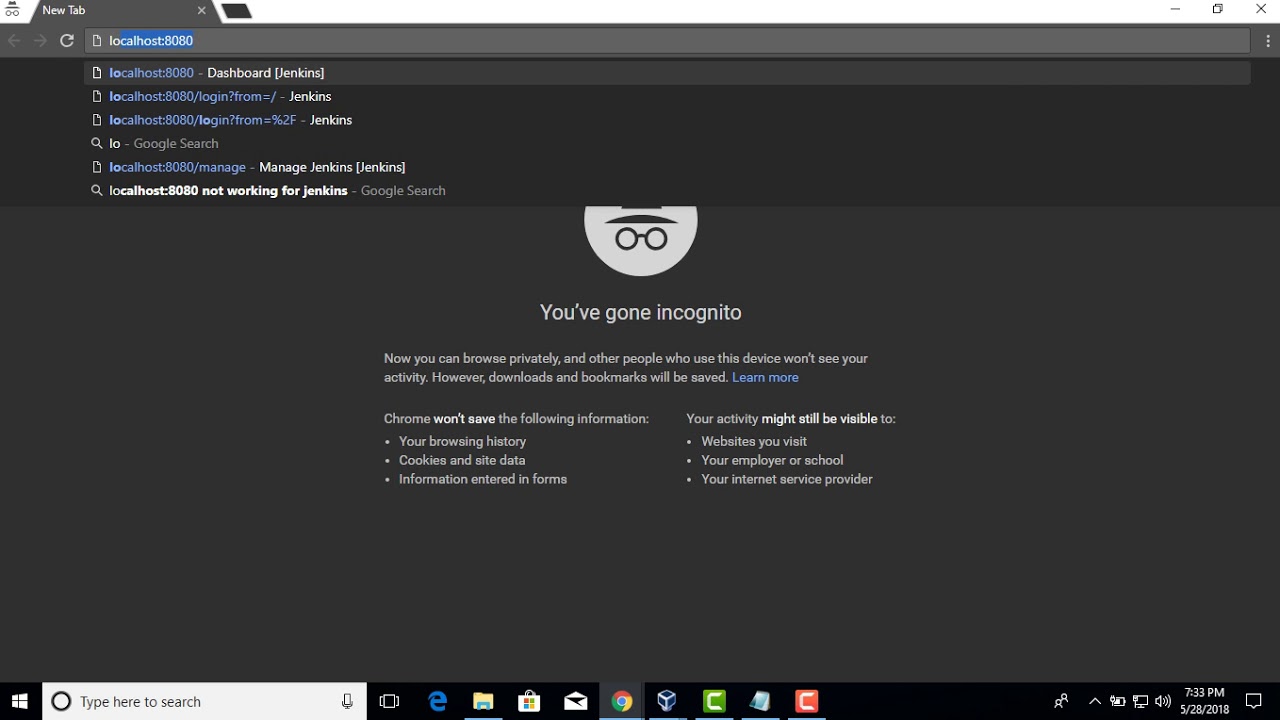Switch to Google Chrome on the taskbar
This screenshot has height=720, width=1280.
pos(622,701)
